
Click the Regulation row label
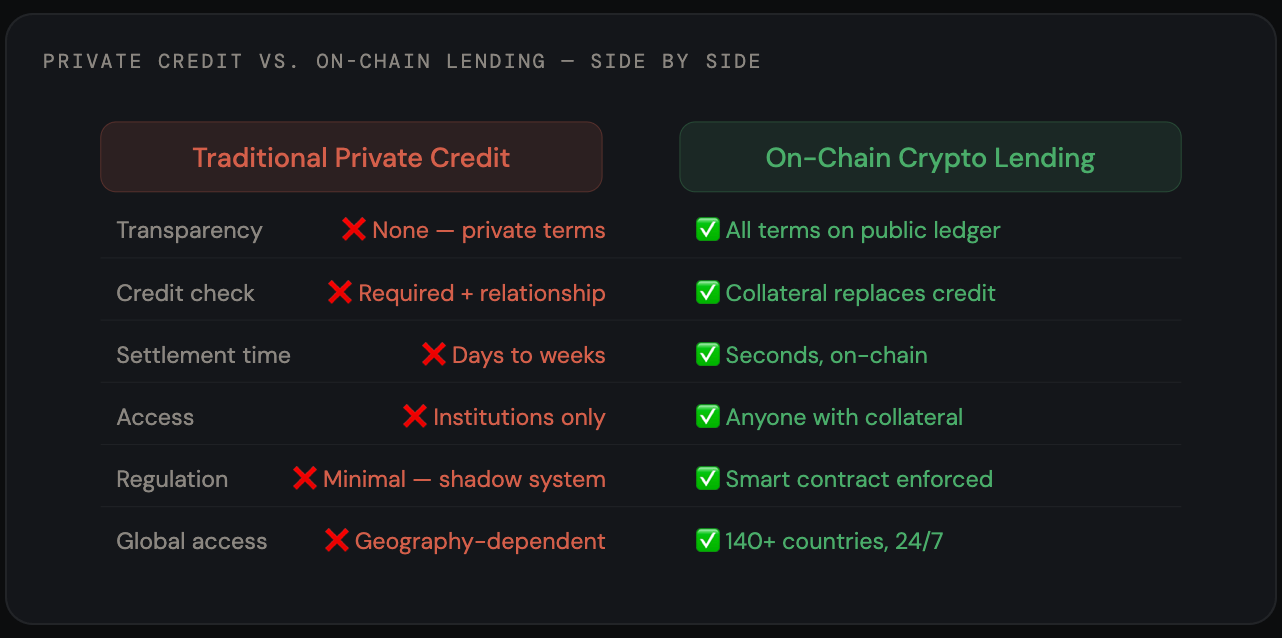[172, 479]
